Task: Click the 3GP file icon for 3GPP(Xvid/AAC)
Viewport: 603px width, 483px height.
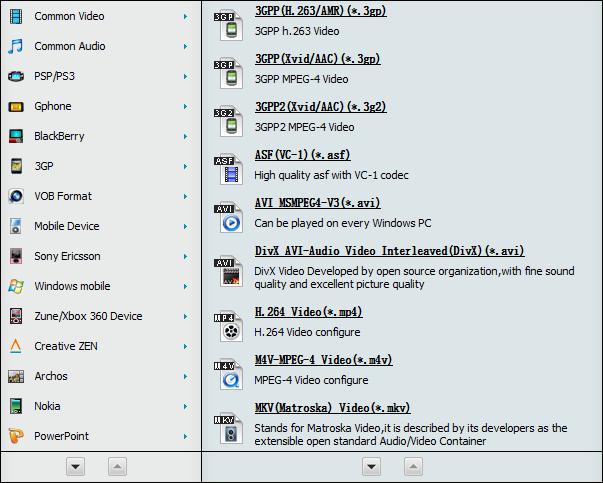Action: point(229,74)
